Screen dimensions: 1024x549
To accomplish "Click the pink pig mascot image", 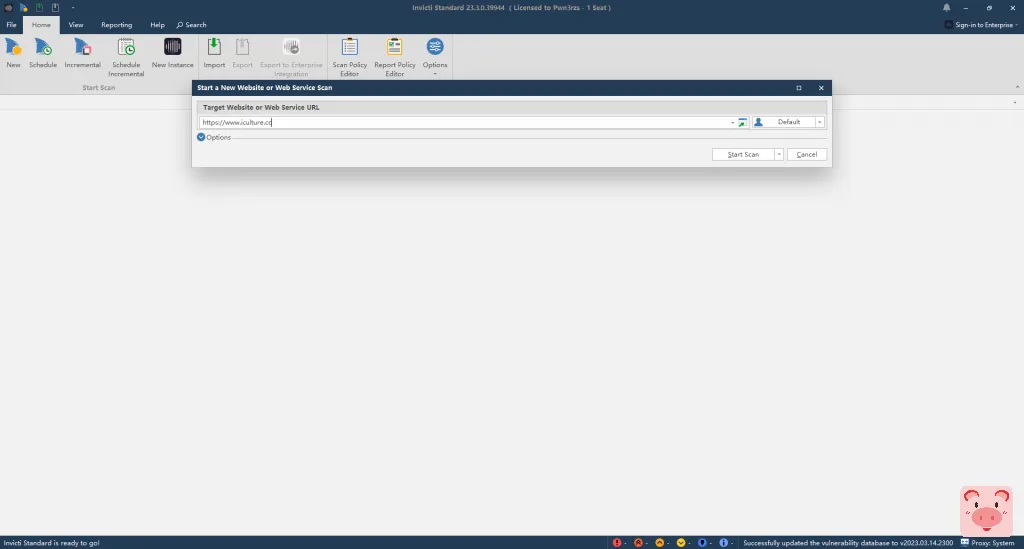I will point(986,510).
